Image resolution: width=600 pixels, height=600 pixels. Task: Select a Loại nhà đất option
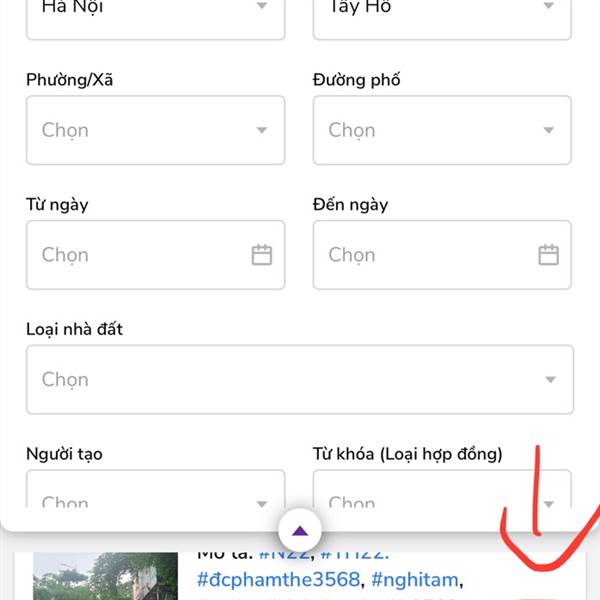click(x=300, y=380)
